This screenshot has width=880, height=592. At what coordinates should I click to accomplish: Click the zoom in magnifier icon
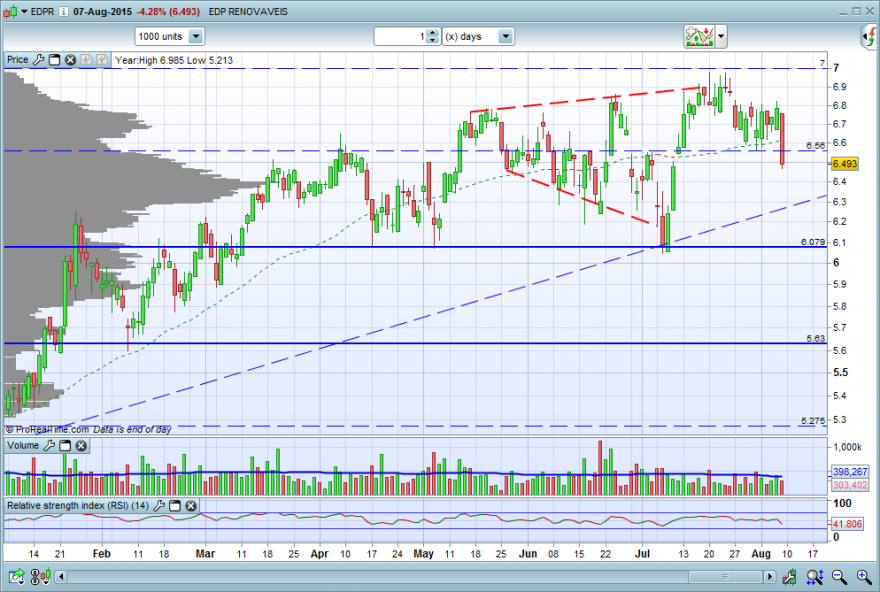point(864,576)
